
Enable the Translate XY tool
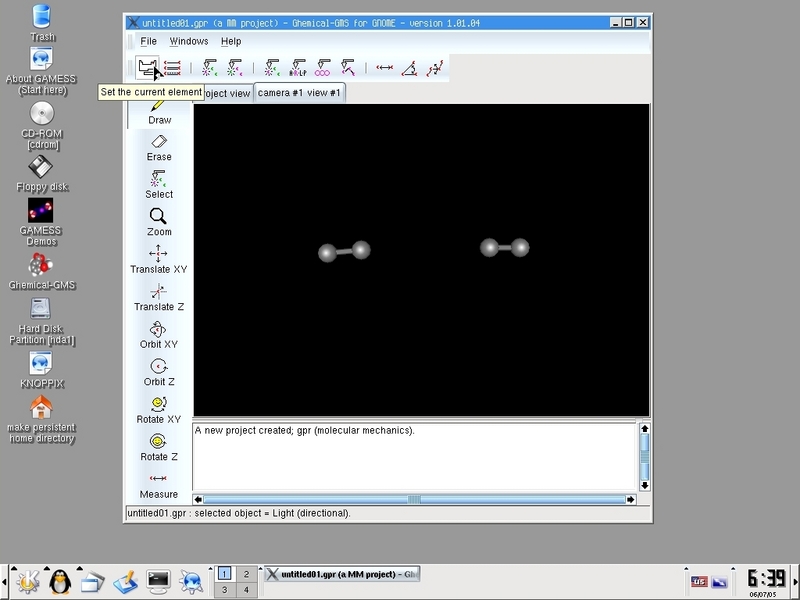[x=159, y=259]
